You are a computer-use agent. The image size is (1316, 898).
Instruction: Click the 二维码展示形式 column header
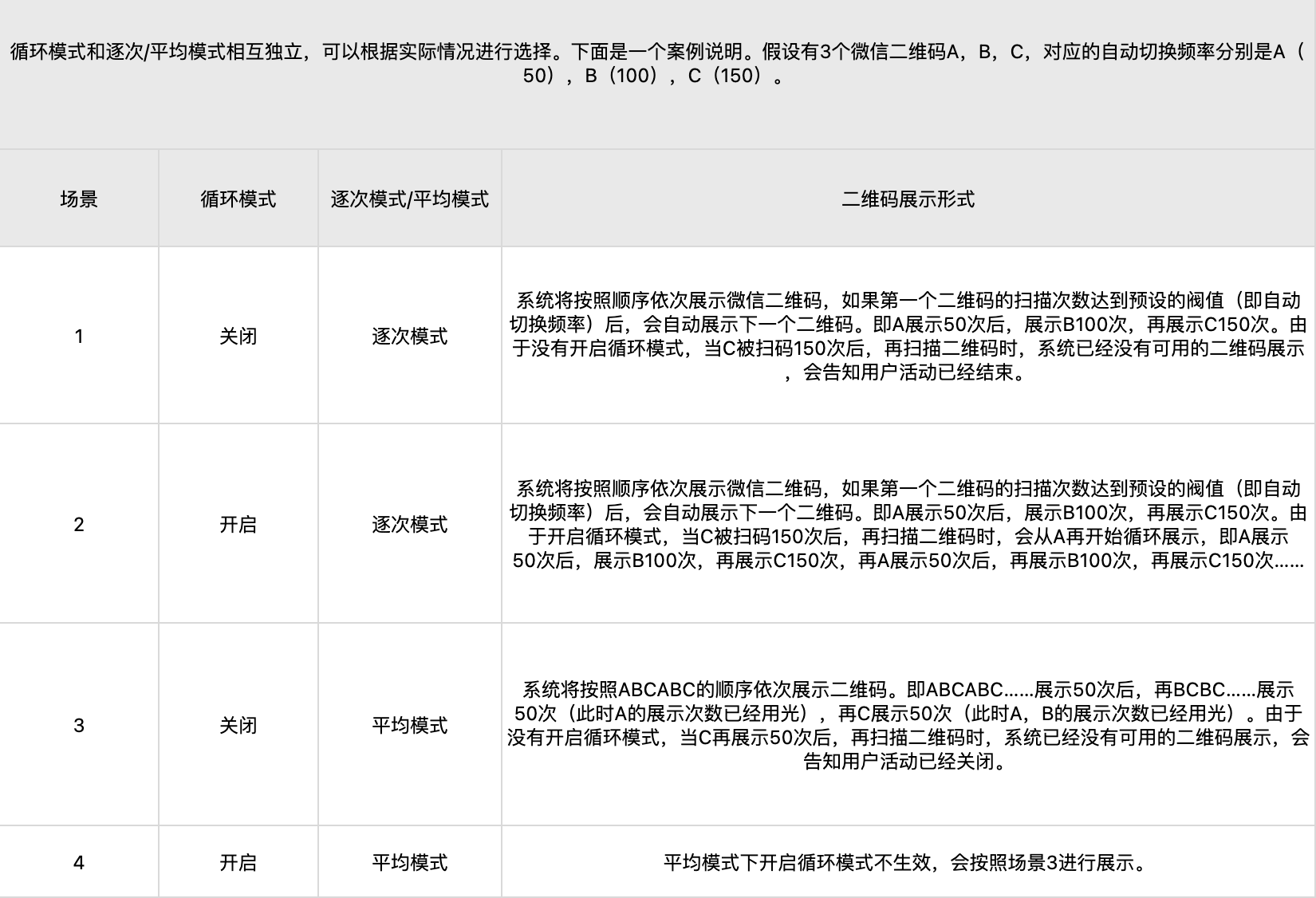click(x=908, y=199)
